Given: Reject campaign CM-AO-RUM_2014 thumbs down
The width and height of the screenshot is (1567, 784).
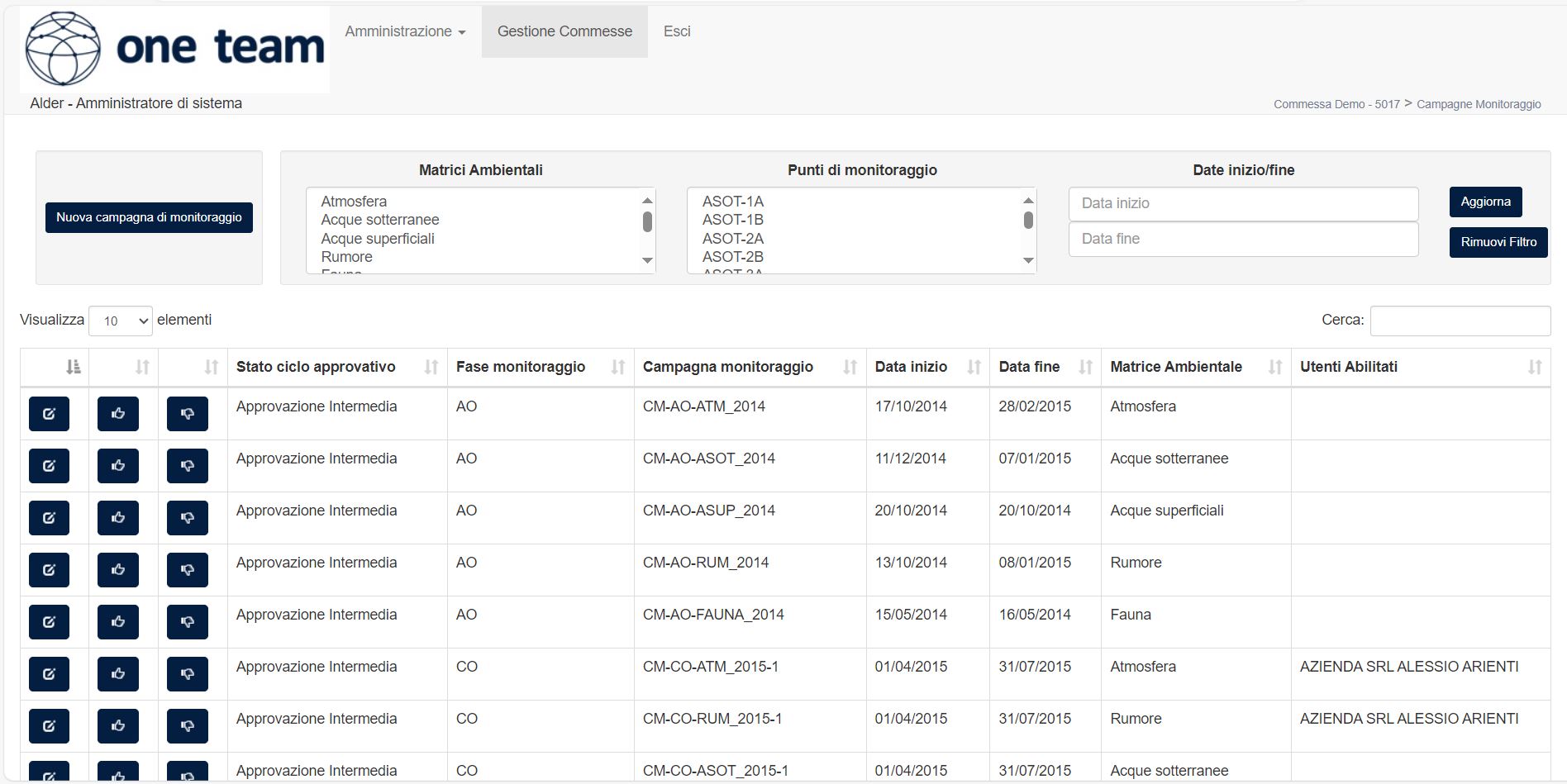Looking at the screenshot, I should point(188,570).
